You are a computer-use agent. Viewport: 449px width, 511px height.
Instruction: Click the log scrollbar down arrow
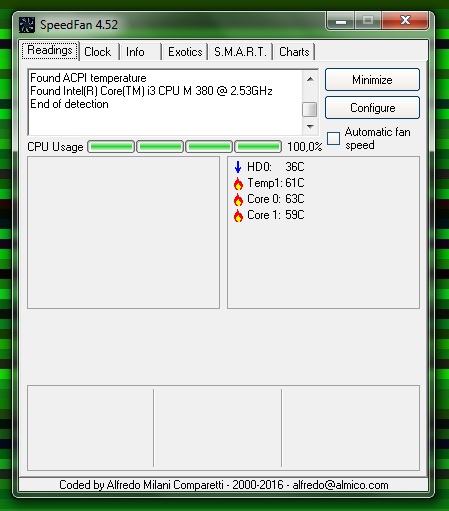pos(310,127)
